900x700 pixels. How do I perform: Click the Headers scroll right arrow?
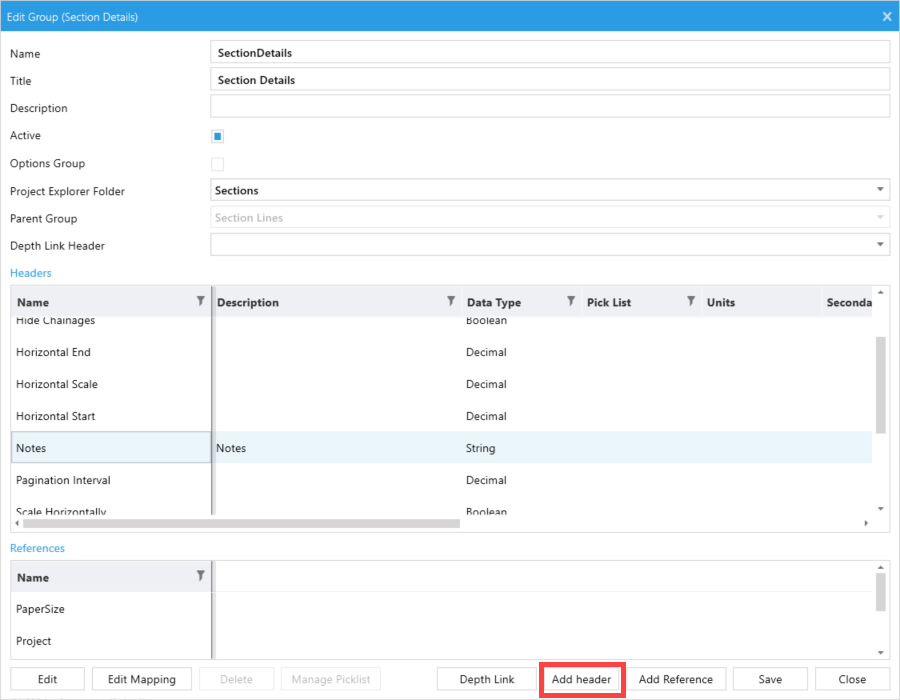click(x=866, y=523)
